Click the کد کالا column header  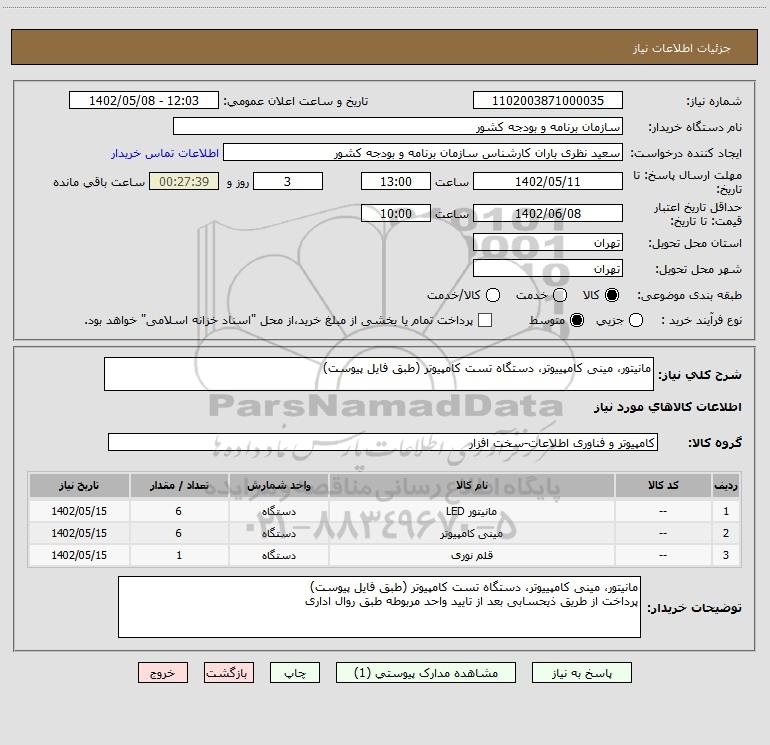click(x=663, y=485)
